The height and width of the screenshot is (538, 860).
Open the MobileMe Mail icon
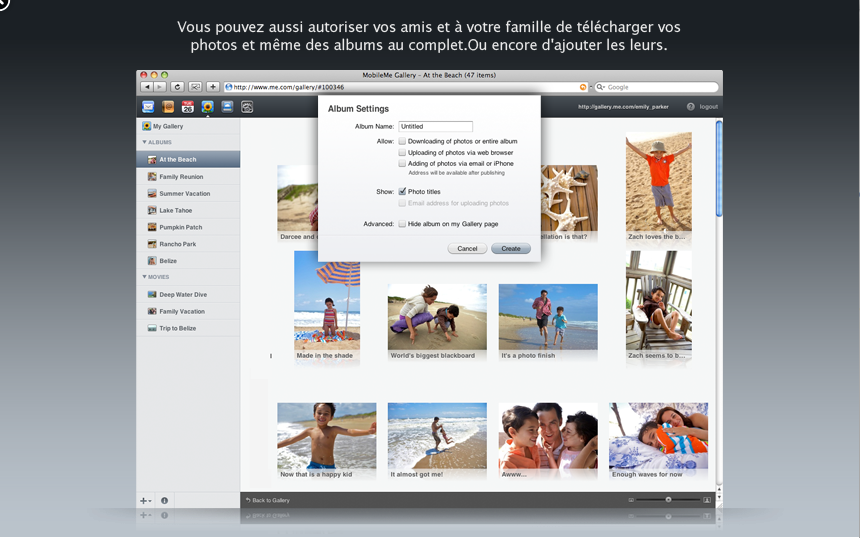point(148,107)
